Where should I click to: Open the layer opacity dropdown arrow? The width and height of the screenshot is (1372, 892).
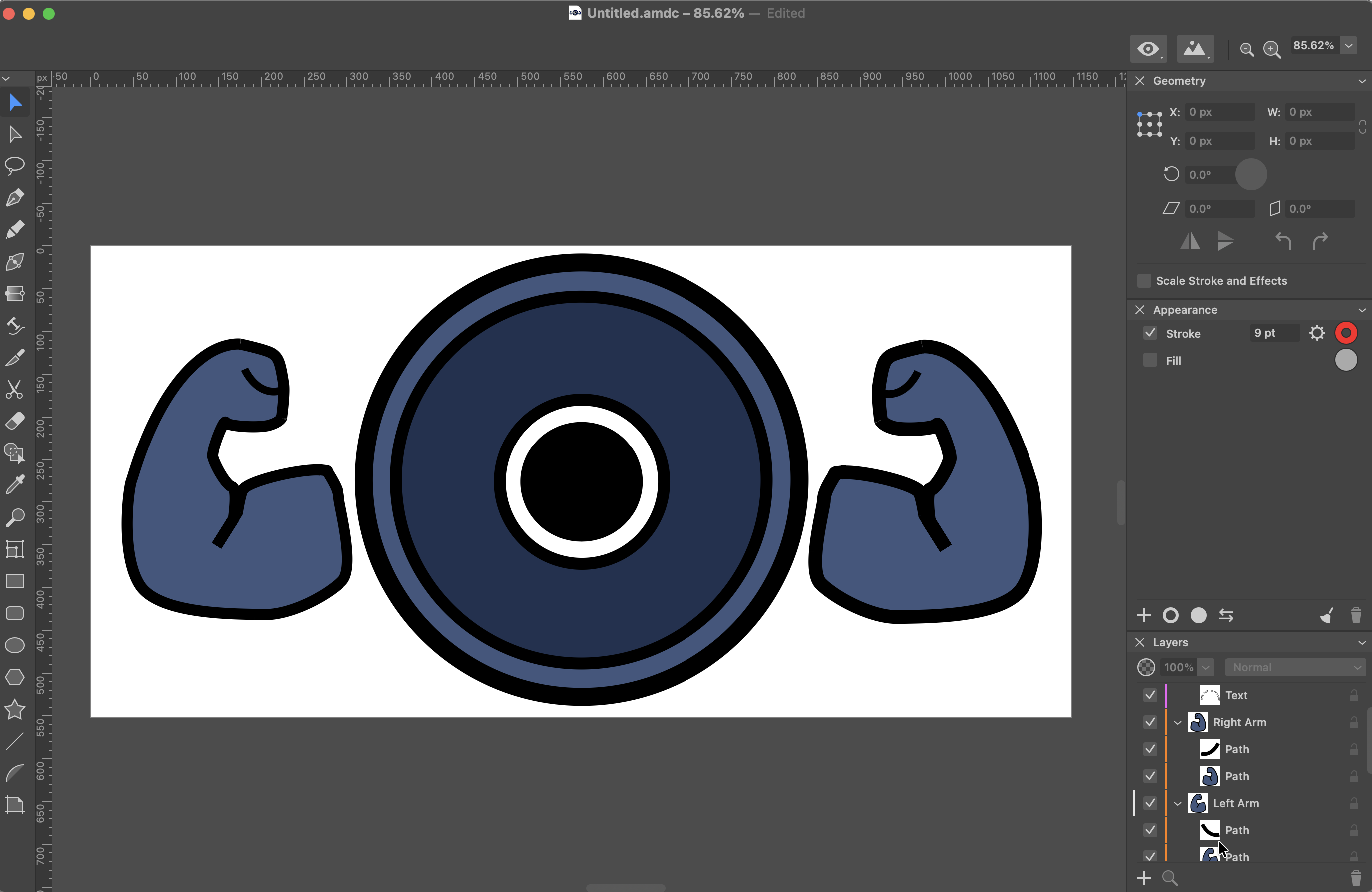click(x=1205, y=667)
